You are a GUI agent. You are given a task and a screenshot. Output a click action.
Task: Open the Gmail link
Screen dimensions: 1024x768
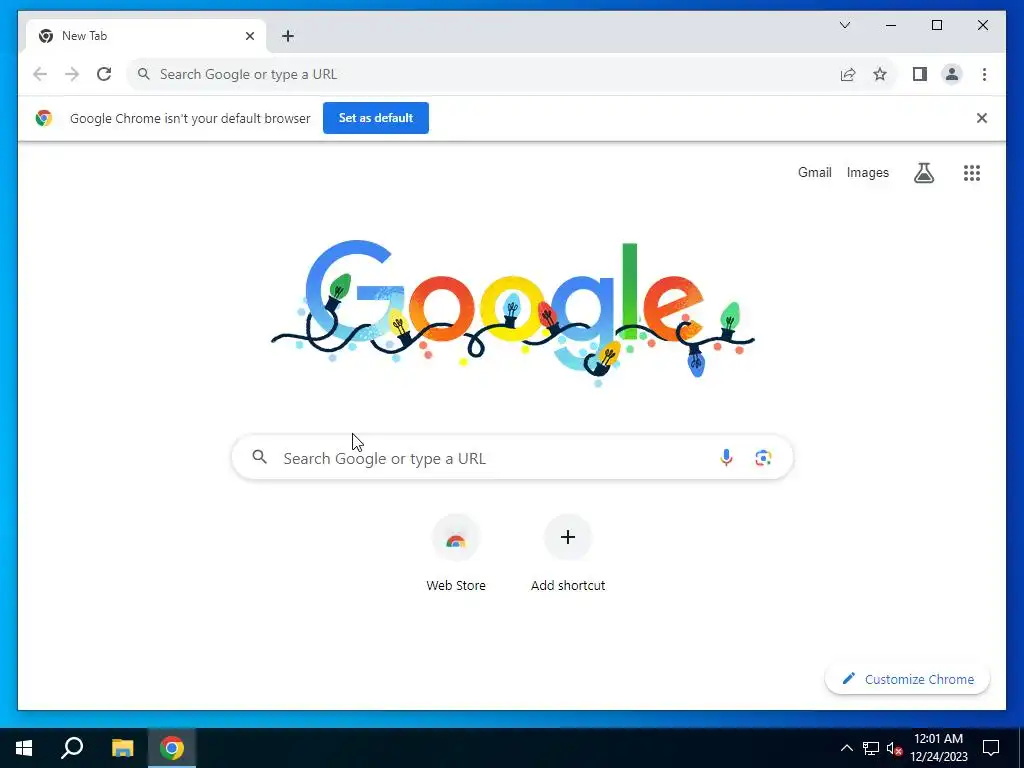click(x=814, y=173)
